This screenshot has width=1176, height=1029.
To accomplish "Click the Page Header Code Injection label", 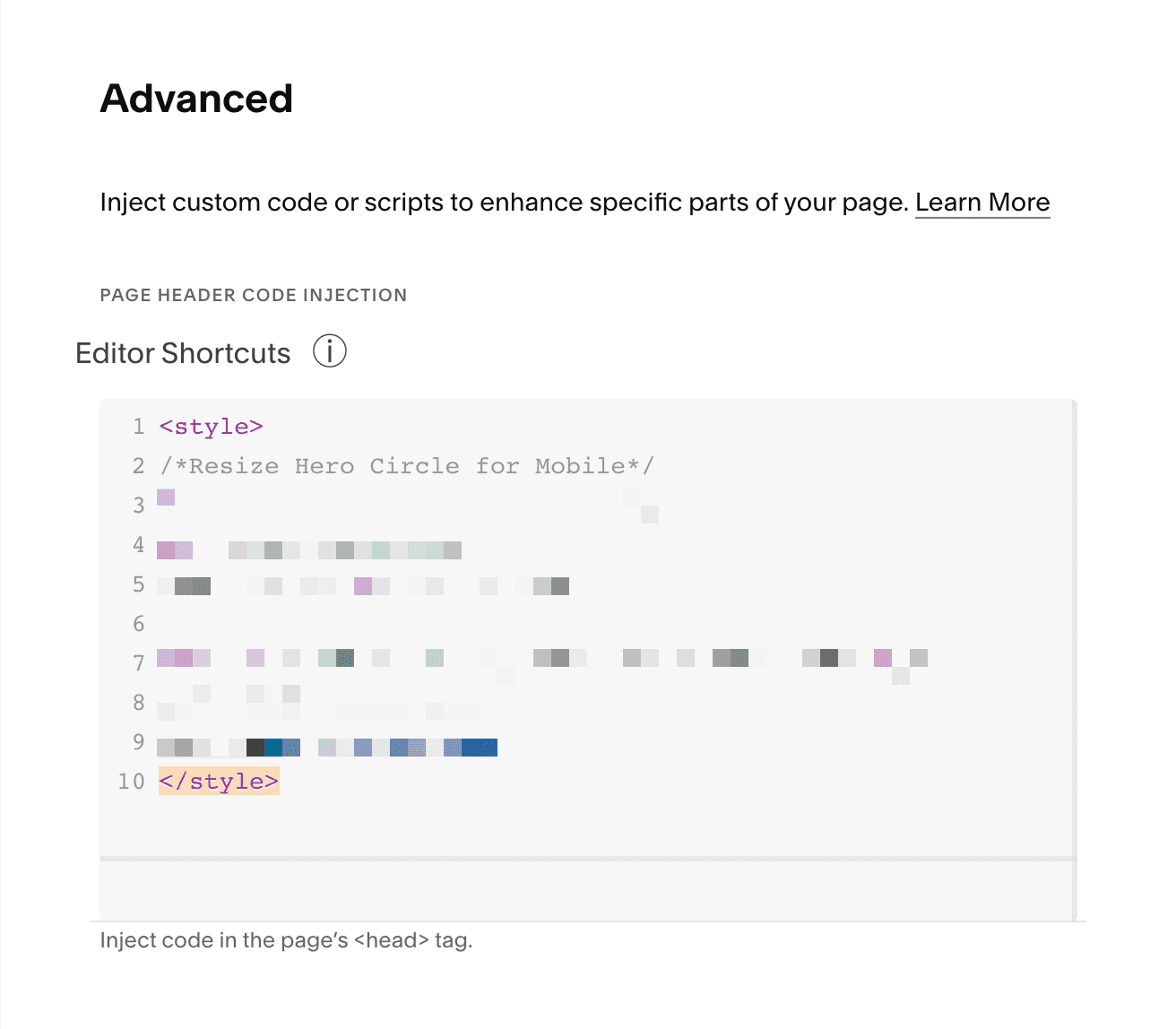I will 253,295.
